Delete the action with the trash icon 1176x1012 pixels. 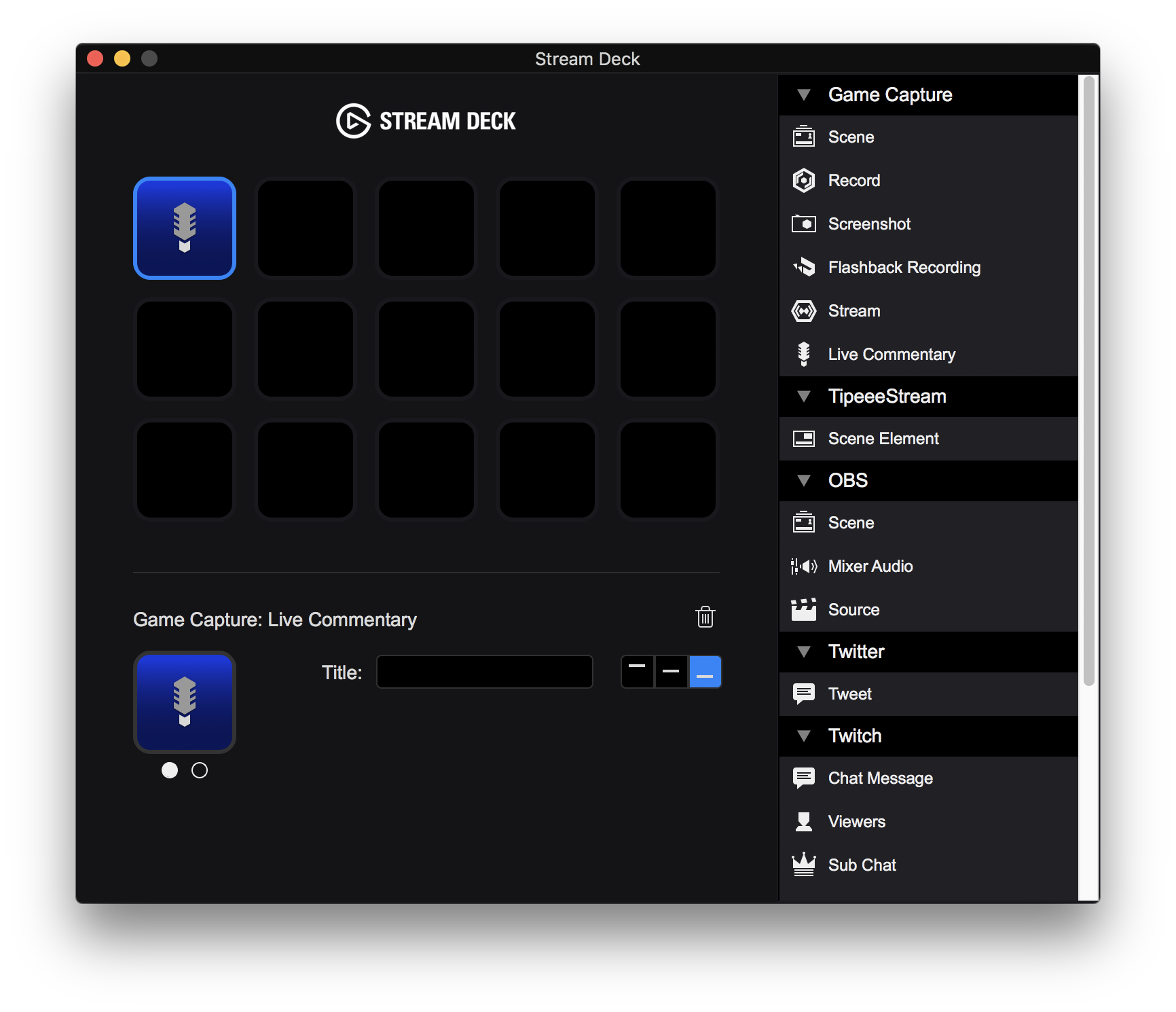click(705, 617)
